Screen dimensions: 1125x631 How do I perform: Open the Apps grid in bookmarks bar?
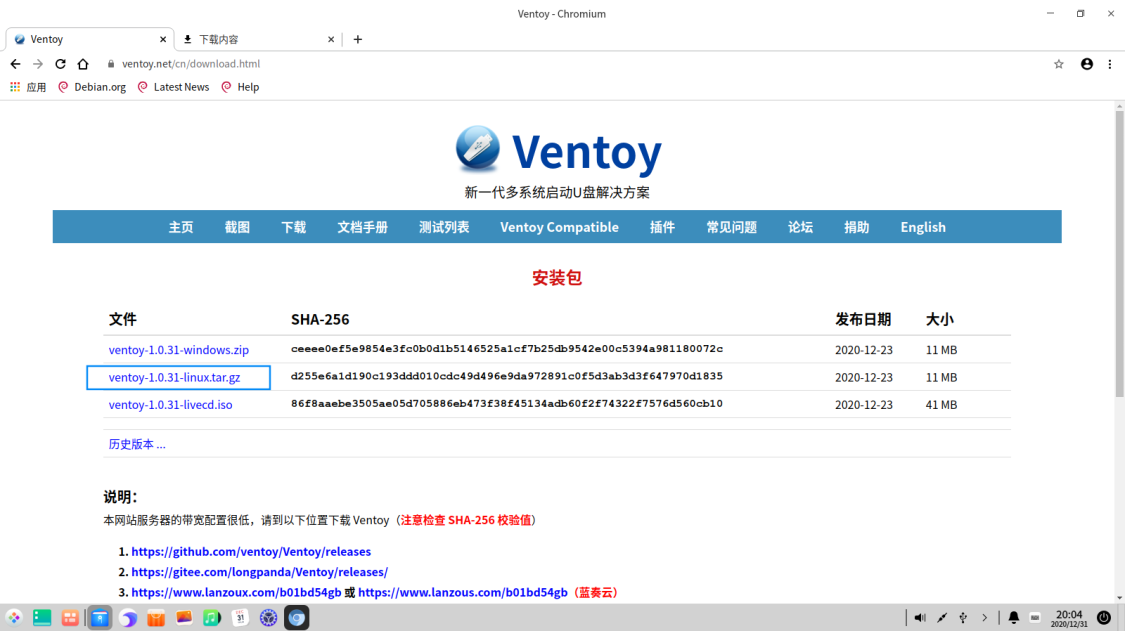(27, 87)
